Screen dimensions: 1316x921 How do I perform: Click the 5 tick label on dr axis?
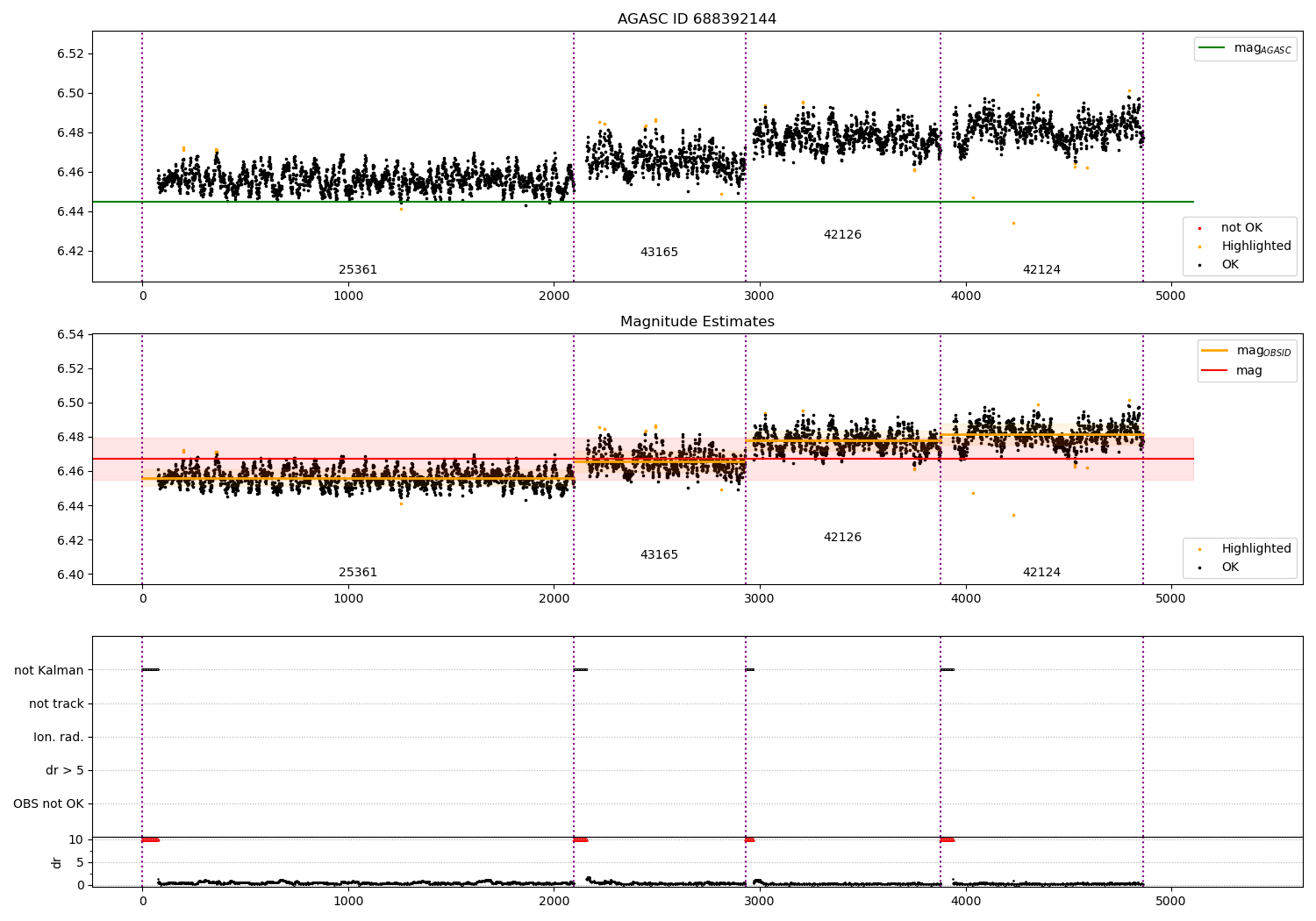pos(80,863)
